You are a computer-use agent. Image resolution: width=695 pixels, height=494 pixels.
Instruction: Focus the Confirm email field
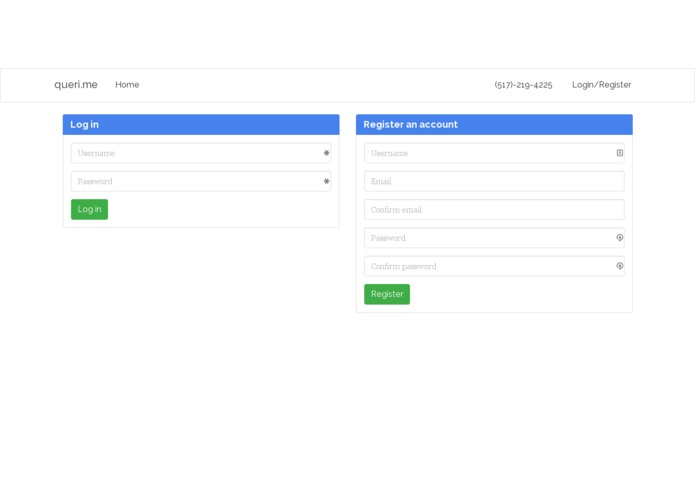click(x=494, y=210)
